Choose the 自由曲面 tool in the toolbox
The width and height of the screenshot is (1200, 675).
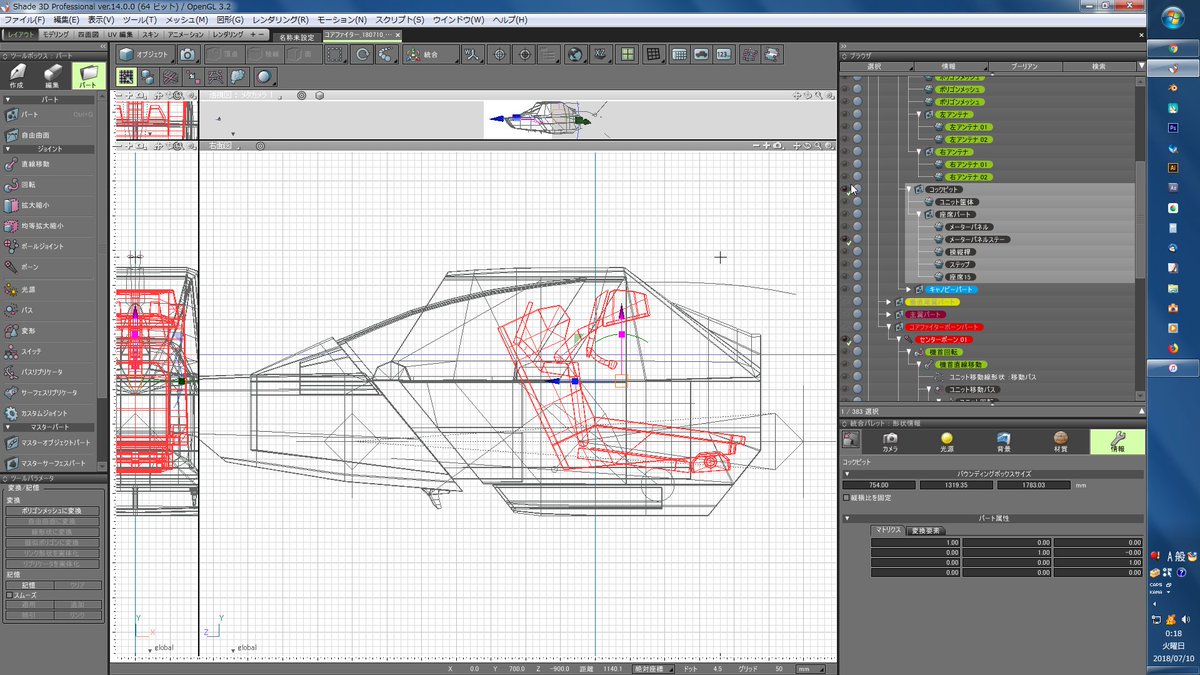(x=48, y=133)
